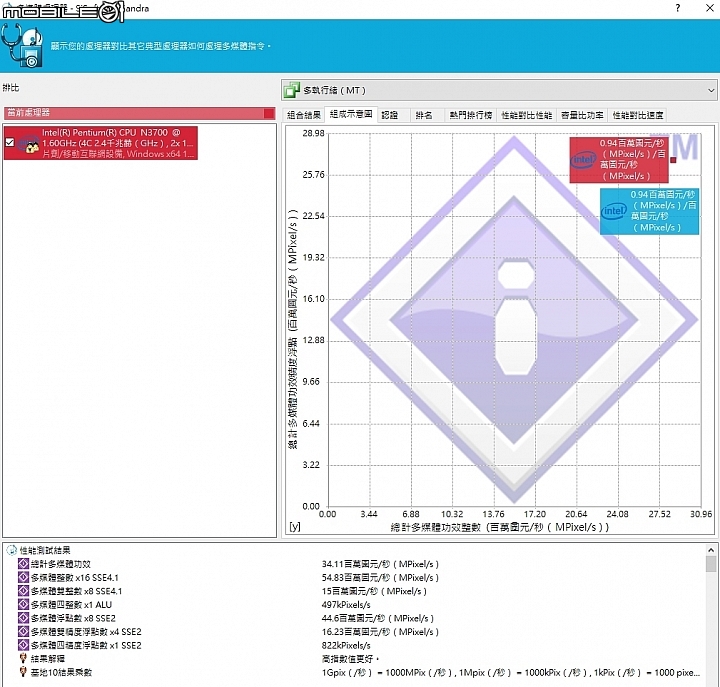Screen dimensions: 720x687
Task: Click the pin icon beside 結果解釋
Action: point(23,659)
